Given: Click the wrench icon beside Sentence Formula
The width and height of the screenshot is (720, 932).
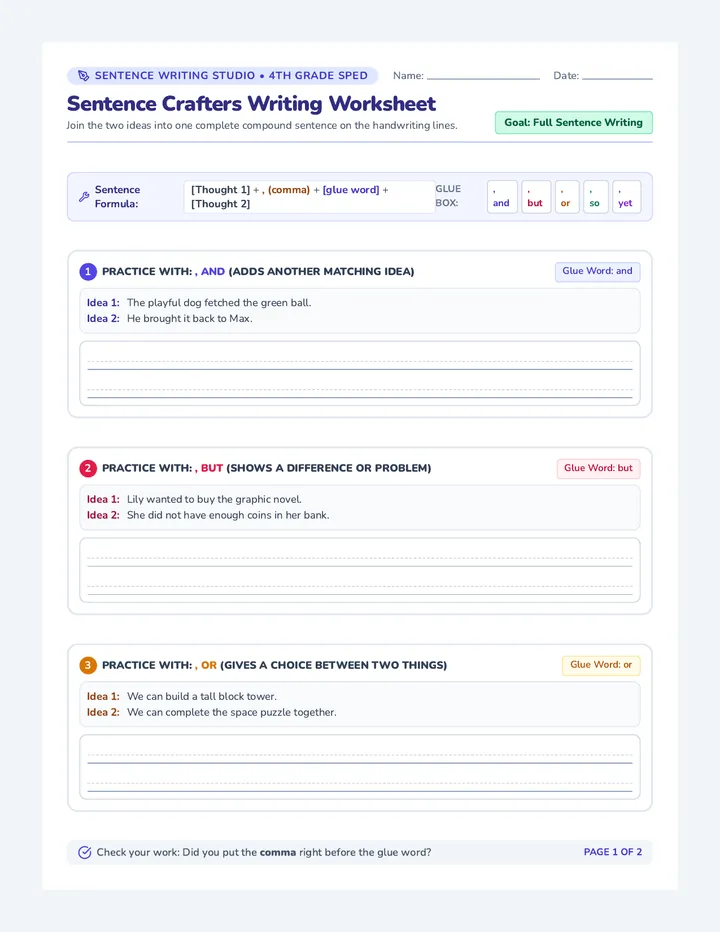Looking at the screenshot, I should click(x=84, y=197).
